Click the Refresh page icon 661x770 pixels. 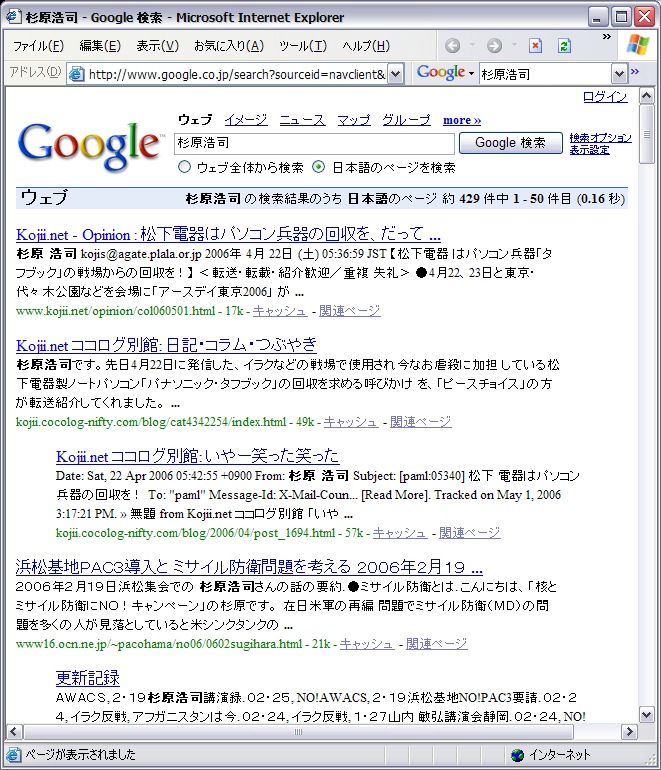click(564, 46)
